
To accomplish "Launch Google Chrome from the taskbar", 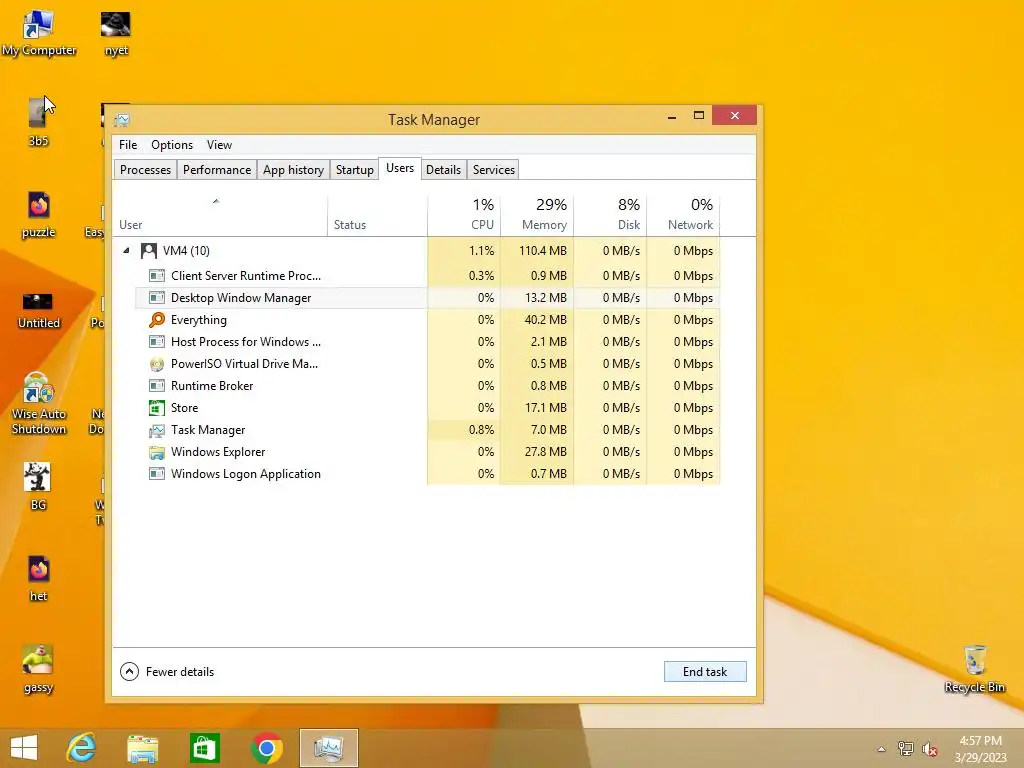I will [x=266, y=748].
